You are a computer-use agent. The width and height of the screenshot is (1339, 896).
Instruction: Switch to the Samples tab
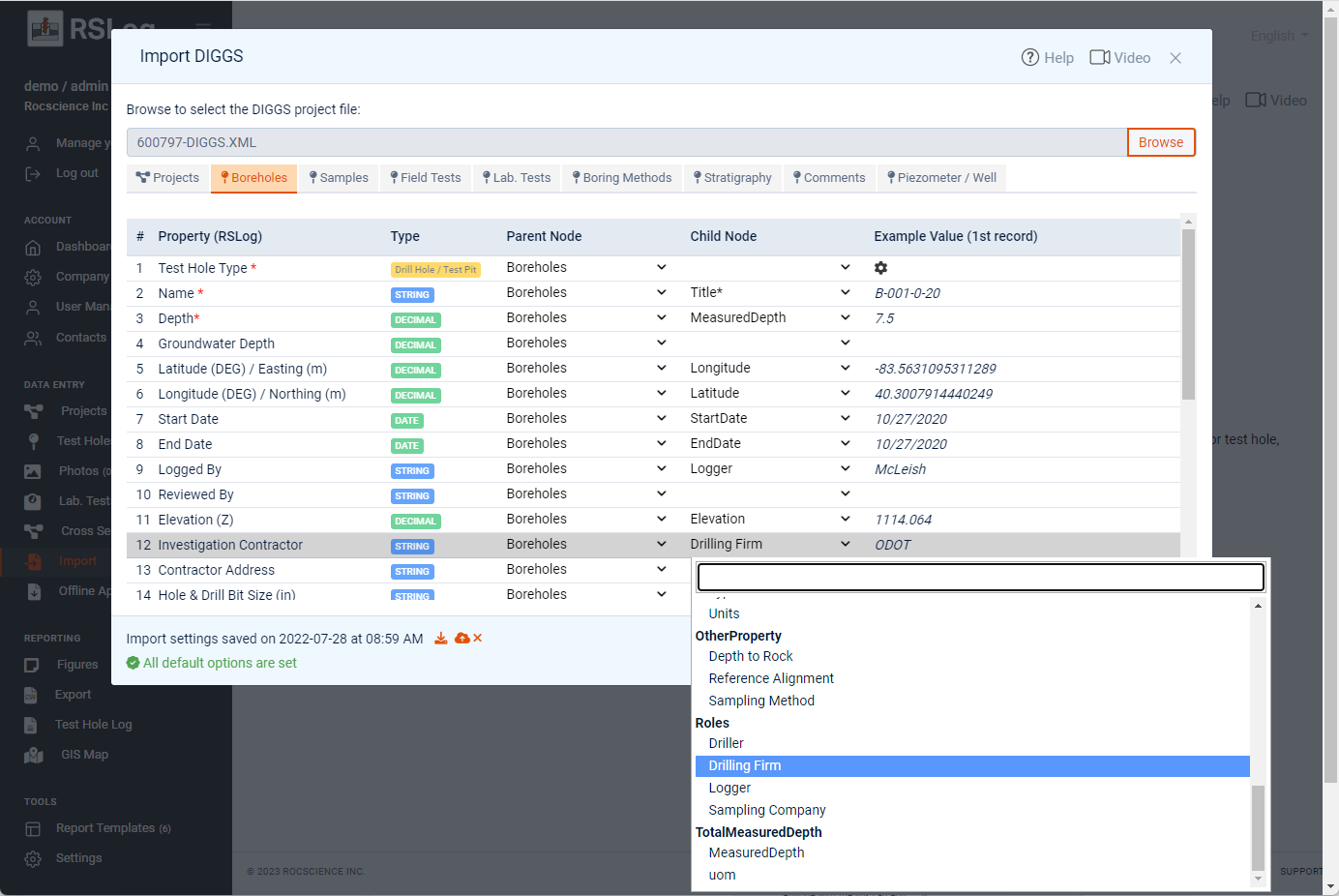click(x=339, y=178)
